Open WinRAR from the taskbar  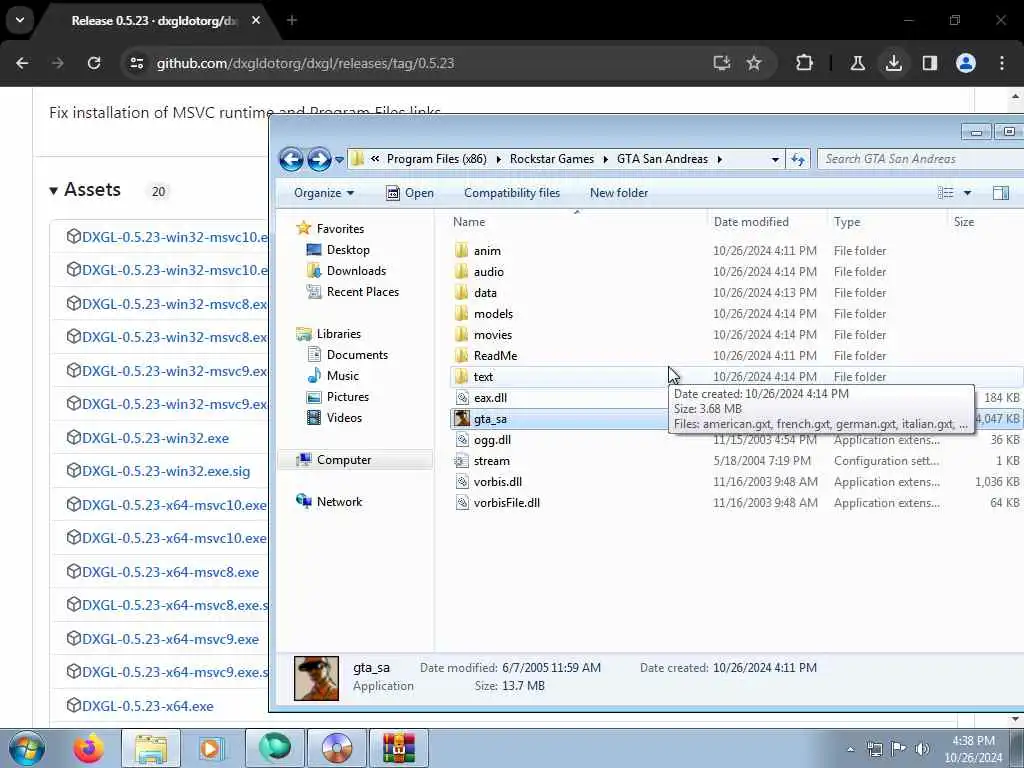[x=398, y=748]
